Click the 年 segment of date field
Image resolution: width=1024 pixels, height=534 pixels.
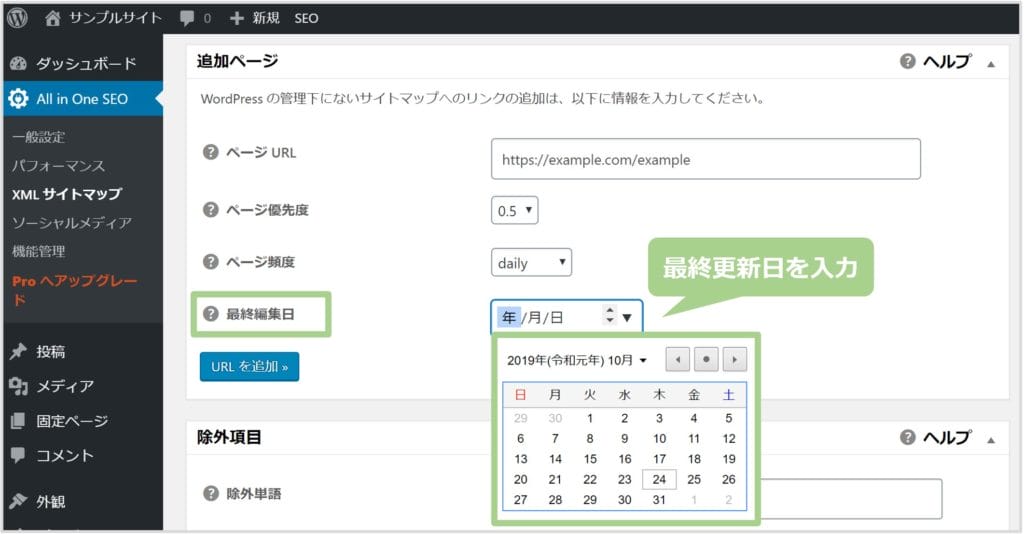pyautogui.click(x=509, y=318)
